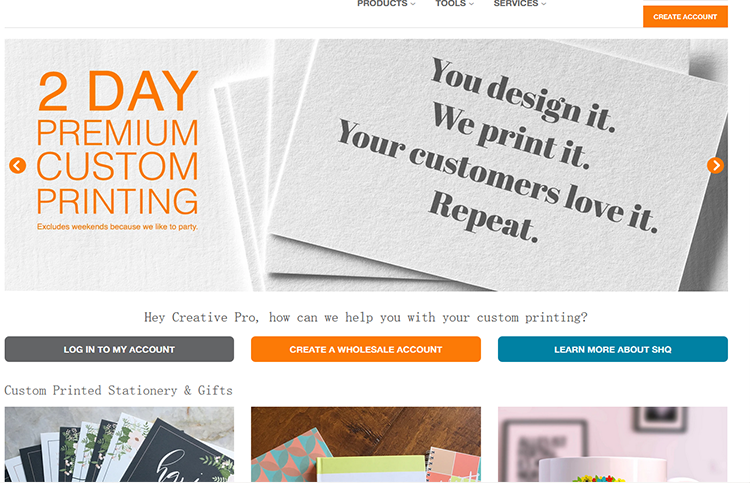Click the 'Excludes weekends' fine print
The width and height of the screenshot is (750, 483).
click(x=117, y=227)
